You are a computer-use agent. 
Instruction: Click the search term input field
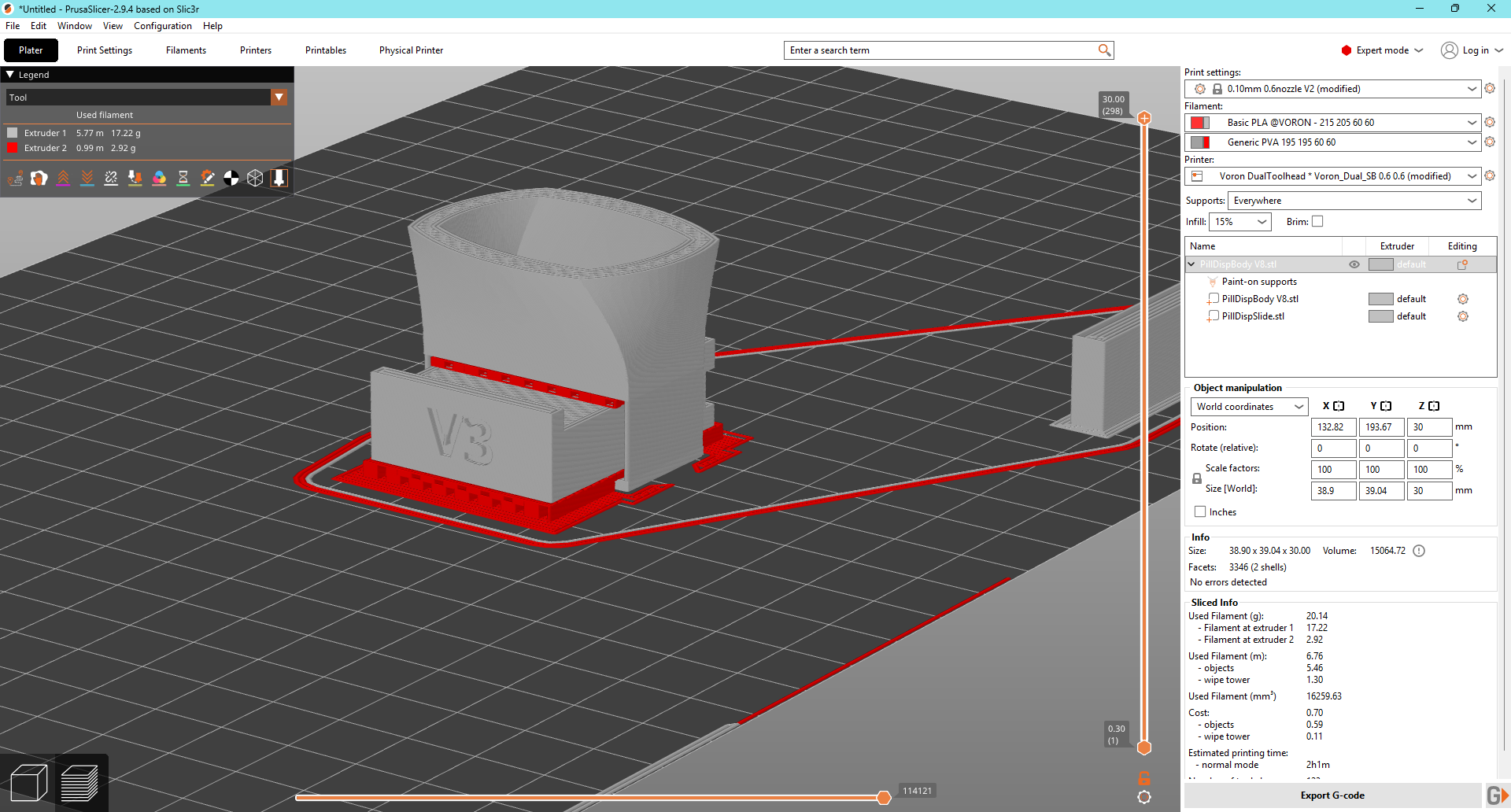tap(940, 50)
